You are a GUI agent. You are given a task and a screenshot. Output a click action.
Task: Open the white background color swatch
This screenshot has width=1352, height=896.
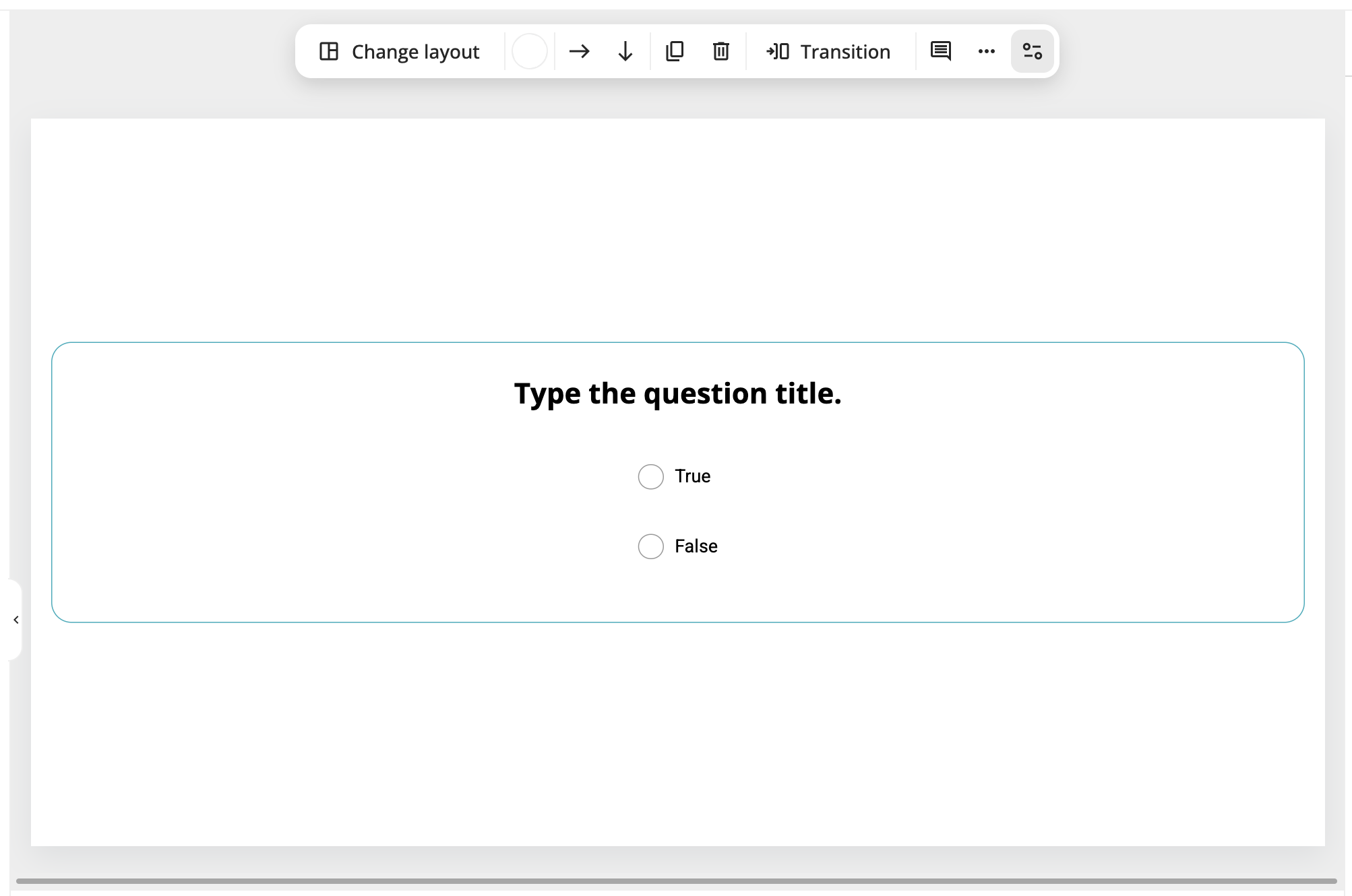(x=530, y=51)
